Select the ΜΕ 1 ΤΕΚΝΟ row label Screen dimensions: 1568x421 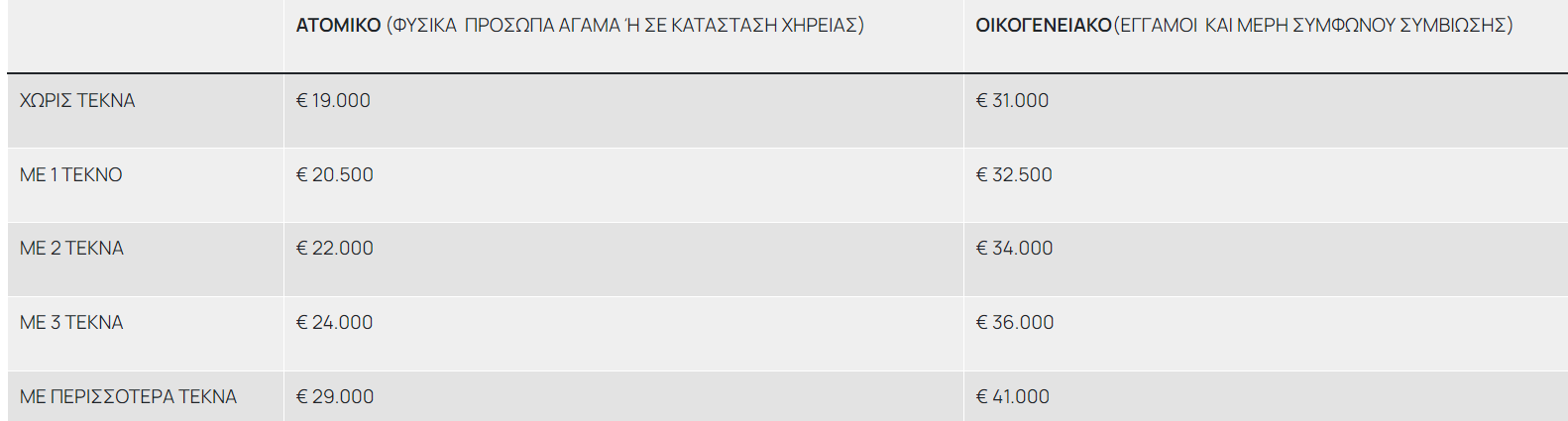click(x=71, y=175)
